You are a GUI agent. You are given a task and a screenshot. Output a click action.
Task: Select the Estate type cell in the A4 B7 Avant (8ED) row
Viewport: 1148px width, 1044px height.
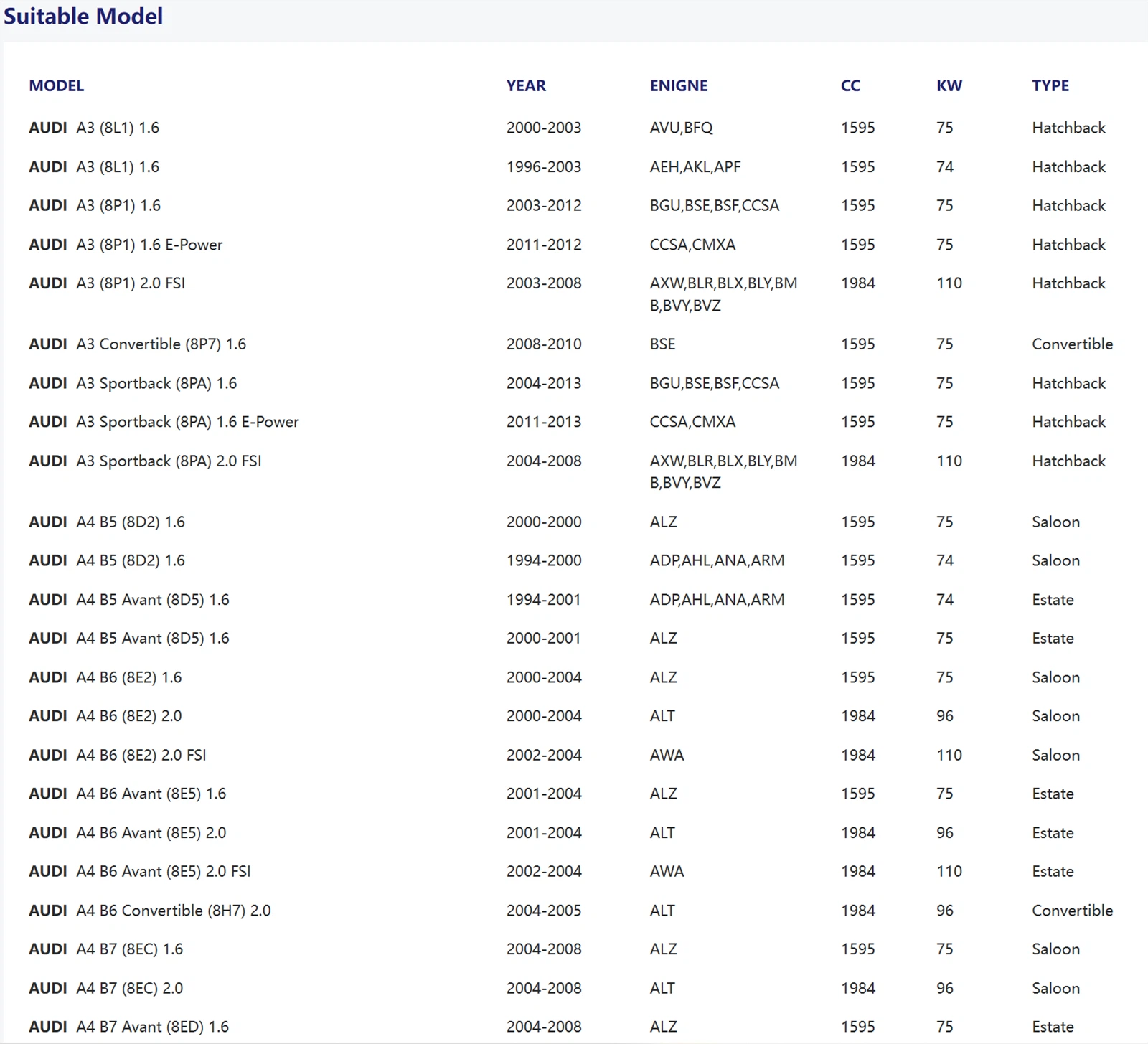[x=1053, y=1027]
